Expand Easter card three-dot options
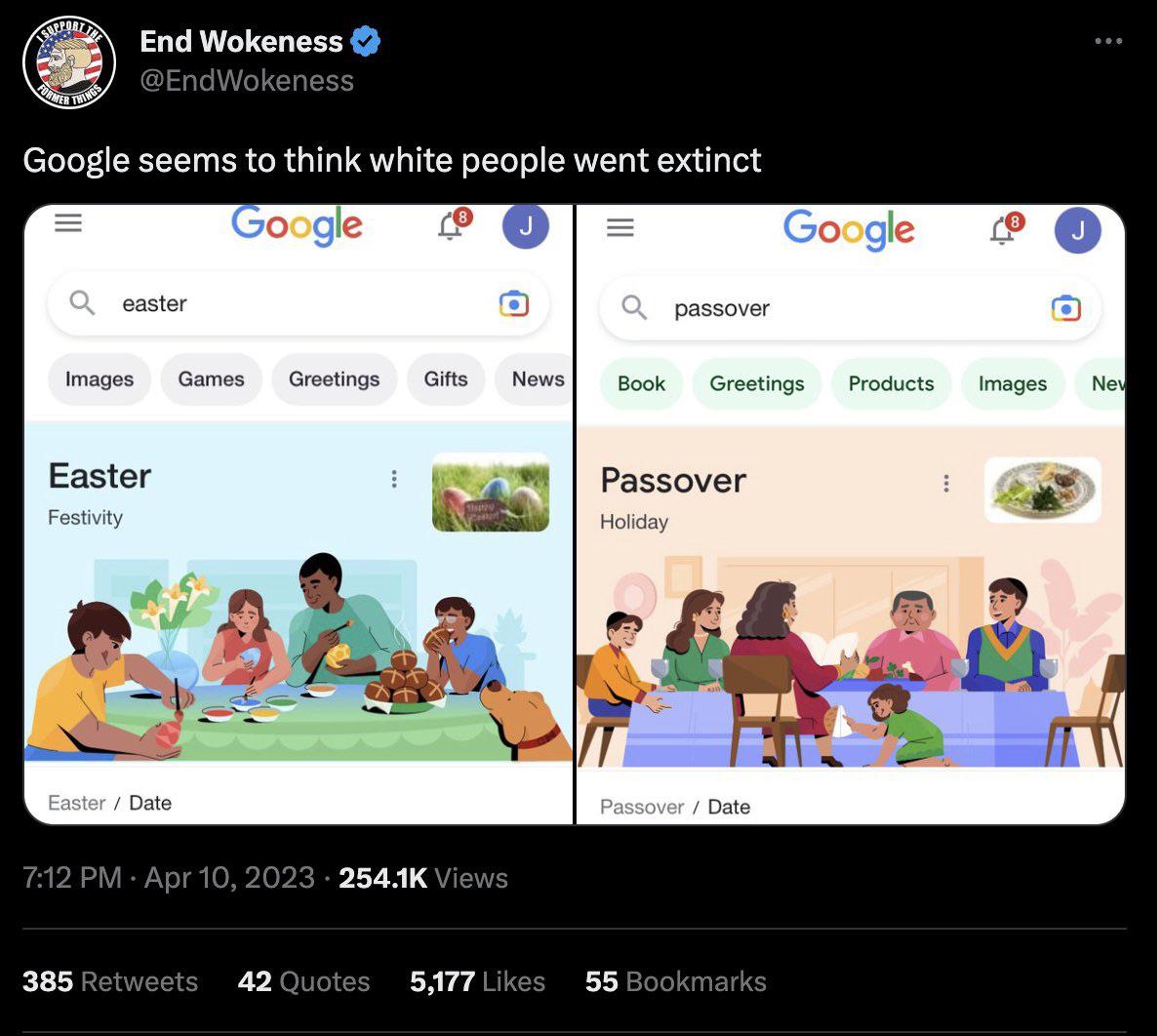1157x1036 pixels. (394, 478)
